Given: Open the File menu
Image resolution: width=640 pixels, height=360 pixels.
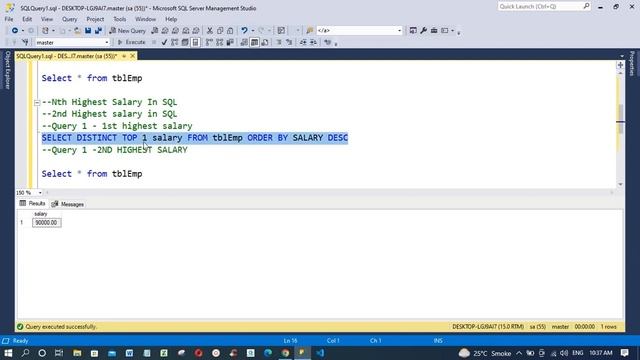Looking at the screenshot, I should tap(9, 19).
